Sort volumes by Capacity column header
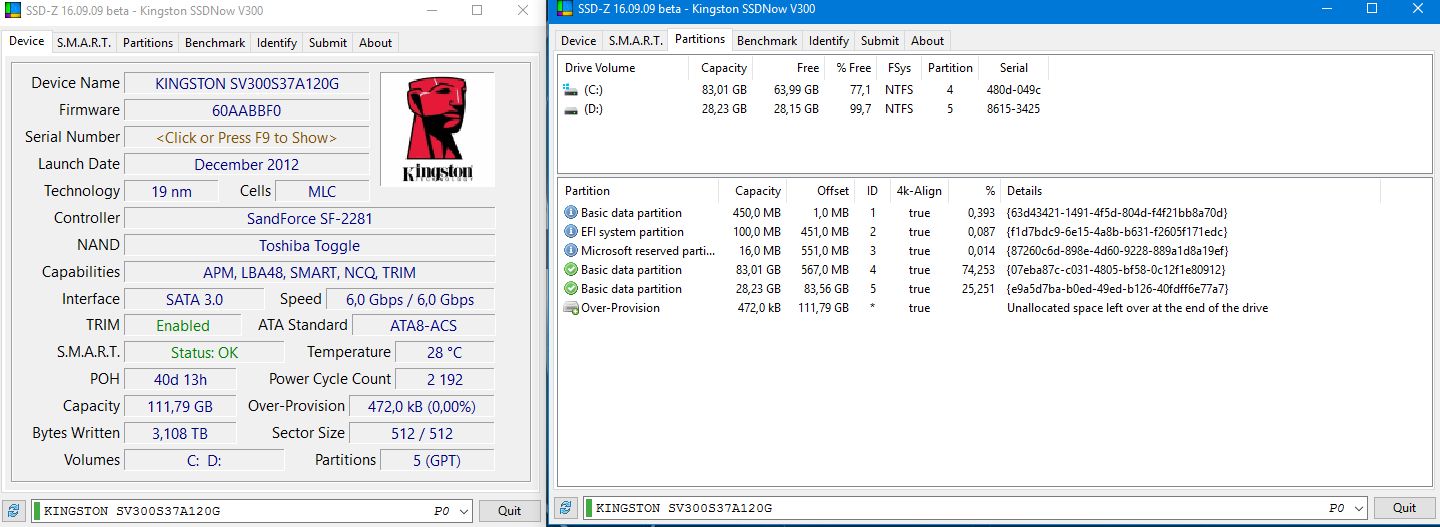 720,68
